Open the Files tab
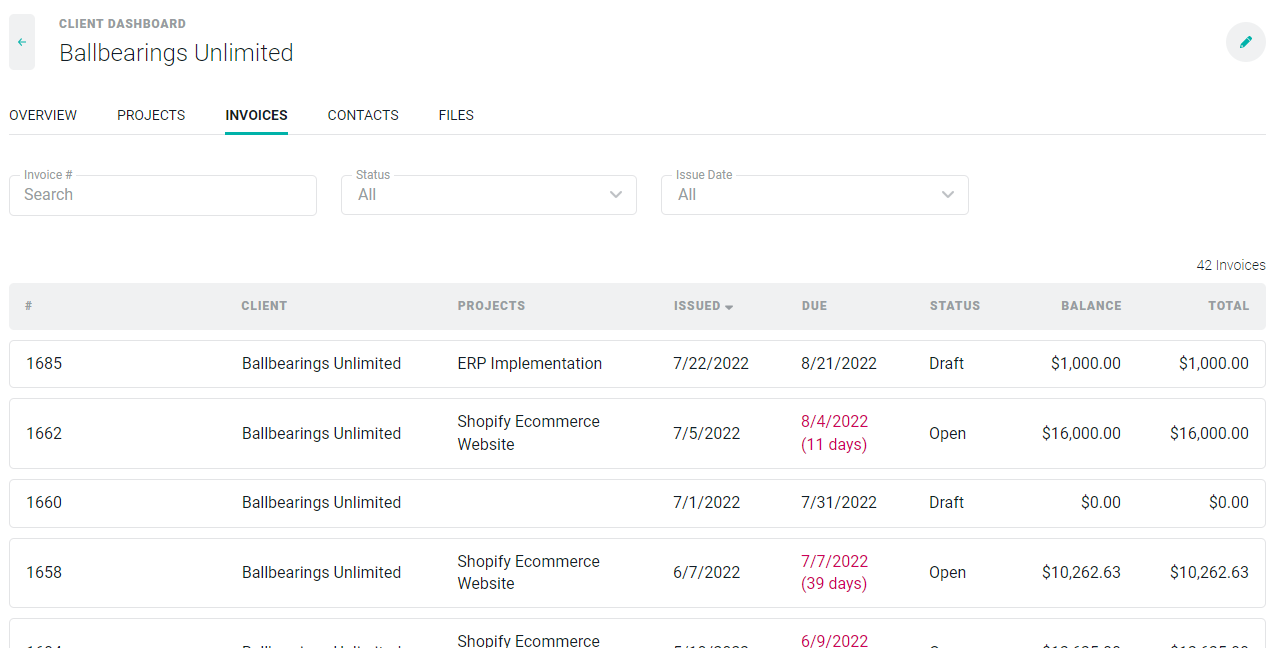Viewport: 1279px width, 648px height. pyautogui.click(x=456, y=115)
